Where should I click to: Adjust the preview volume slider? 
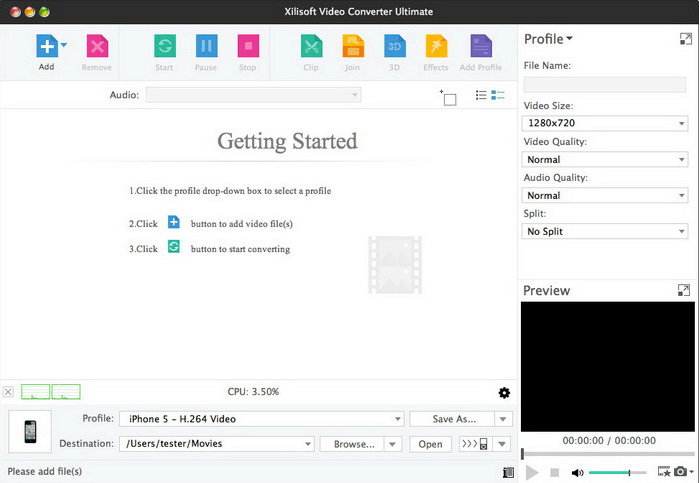(x=617, y=472)
